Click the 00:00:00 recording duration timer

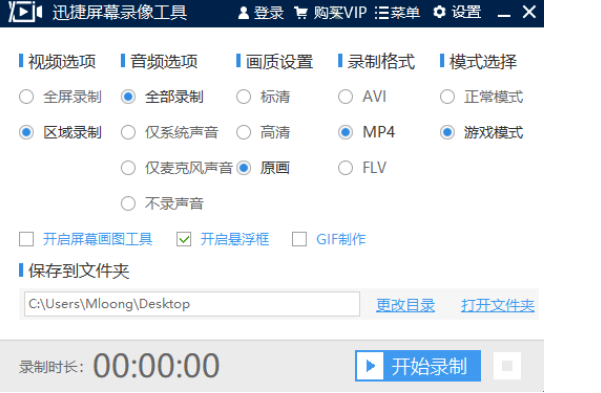[x=156, y=365]
